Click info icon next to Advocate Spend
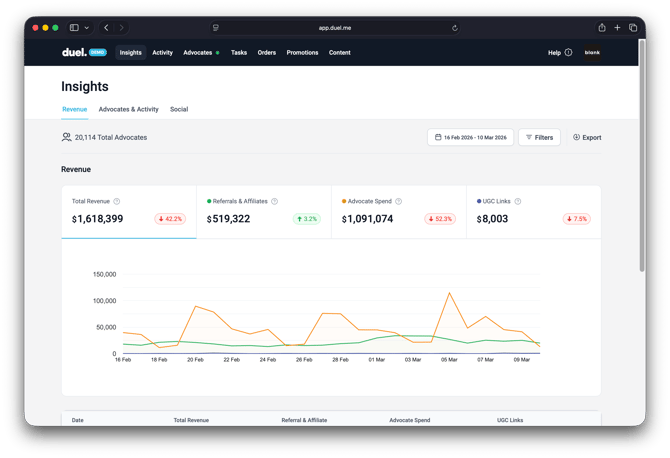670x458 pixels. (399, 202)
